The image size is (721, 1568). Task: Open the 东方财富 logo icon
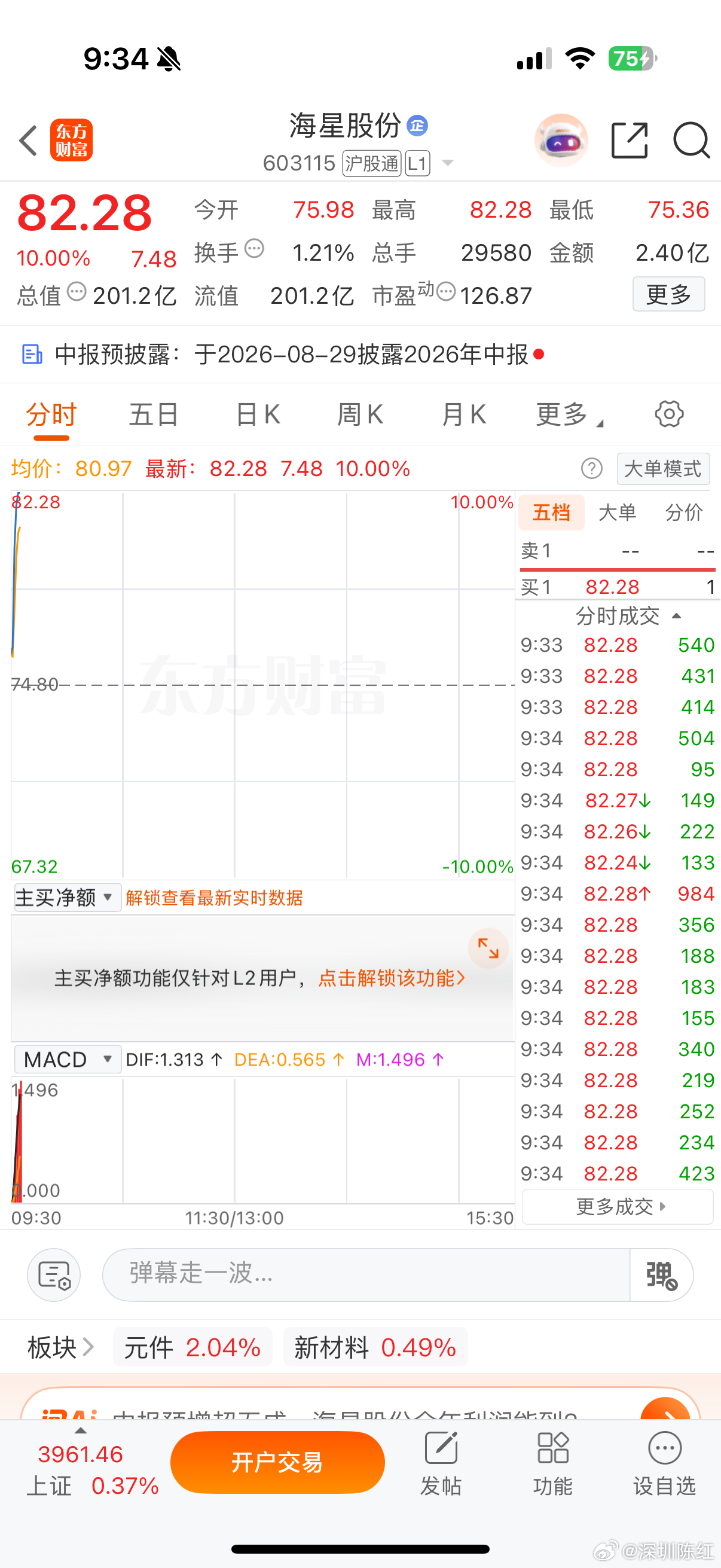(71, 140)
